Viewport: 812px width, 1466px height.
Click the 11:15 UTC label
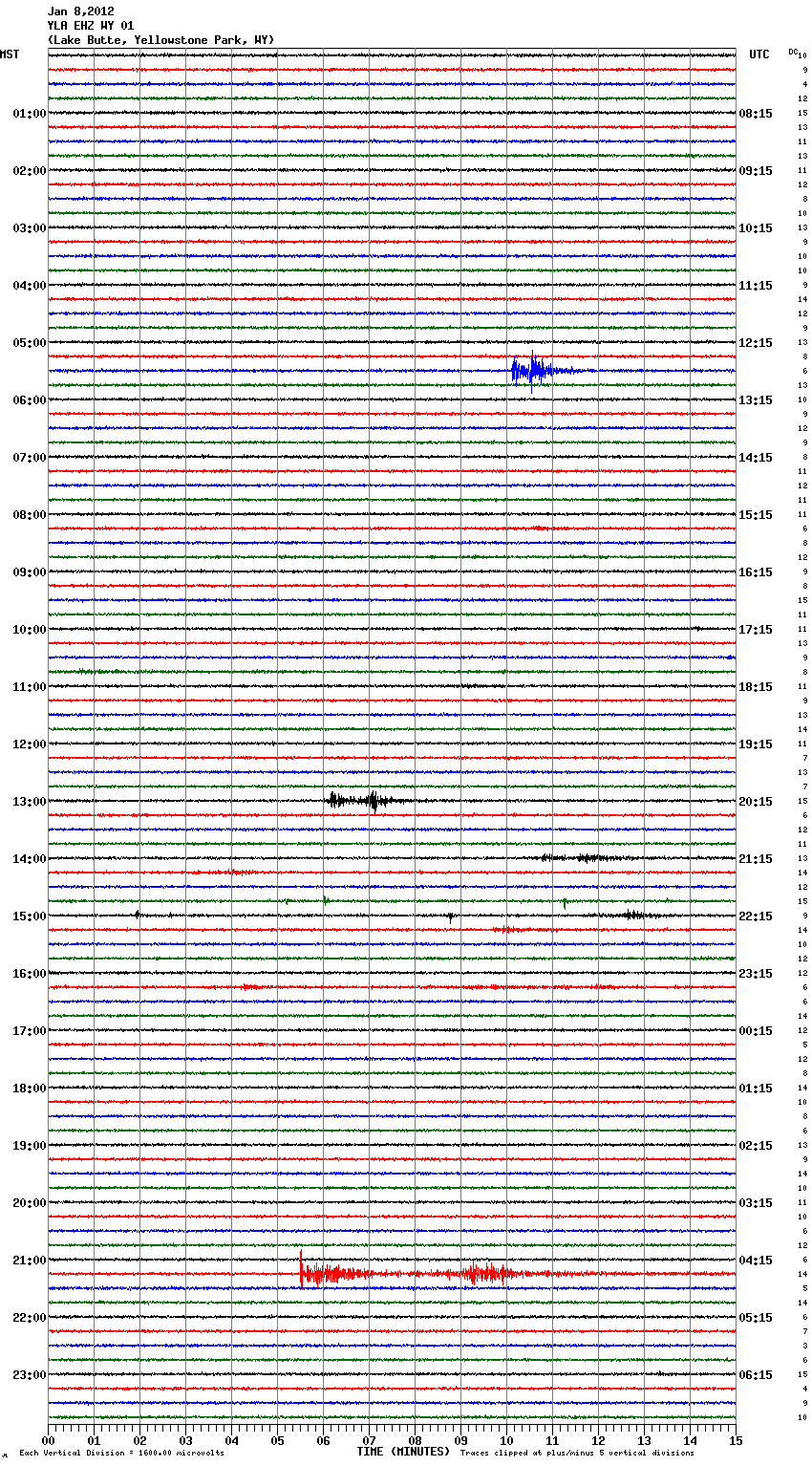(756, 286)
